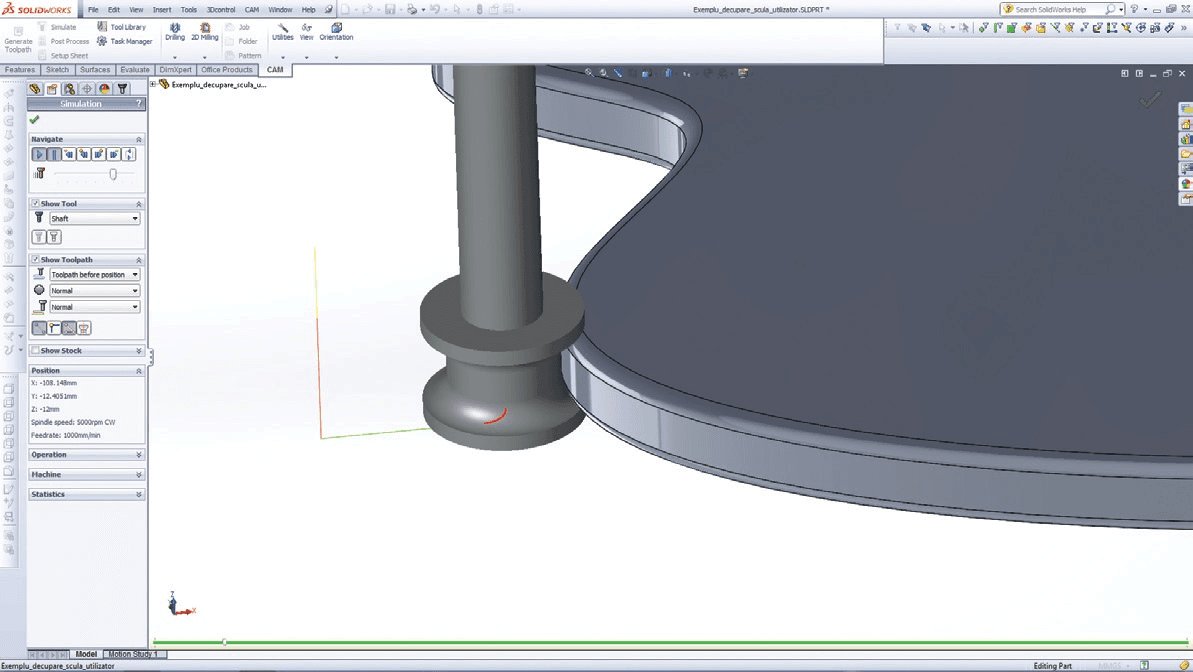The height and width of the screenshot is (672, 1193).
Task: Collapse the Position section
Action: point(138,371)
